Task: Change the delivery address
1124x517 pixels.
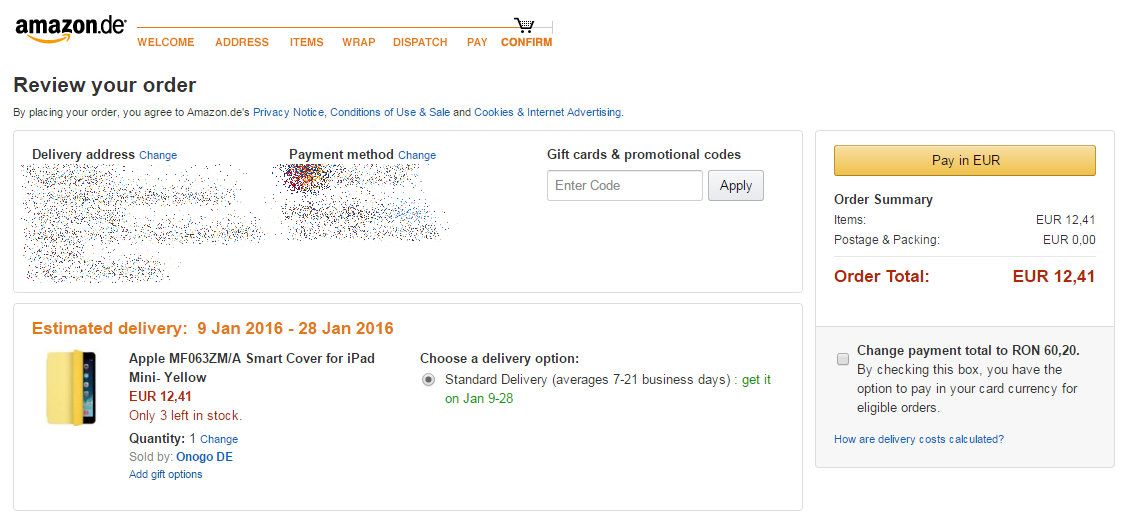Action: (158, 155)
